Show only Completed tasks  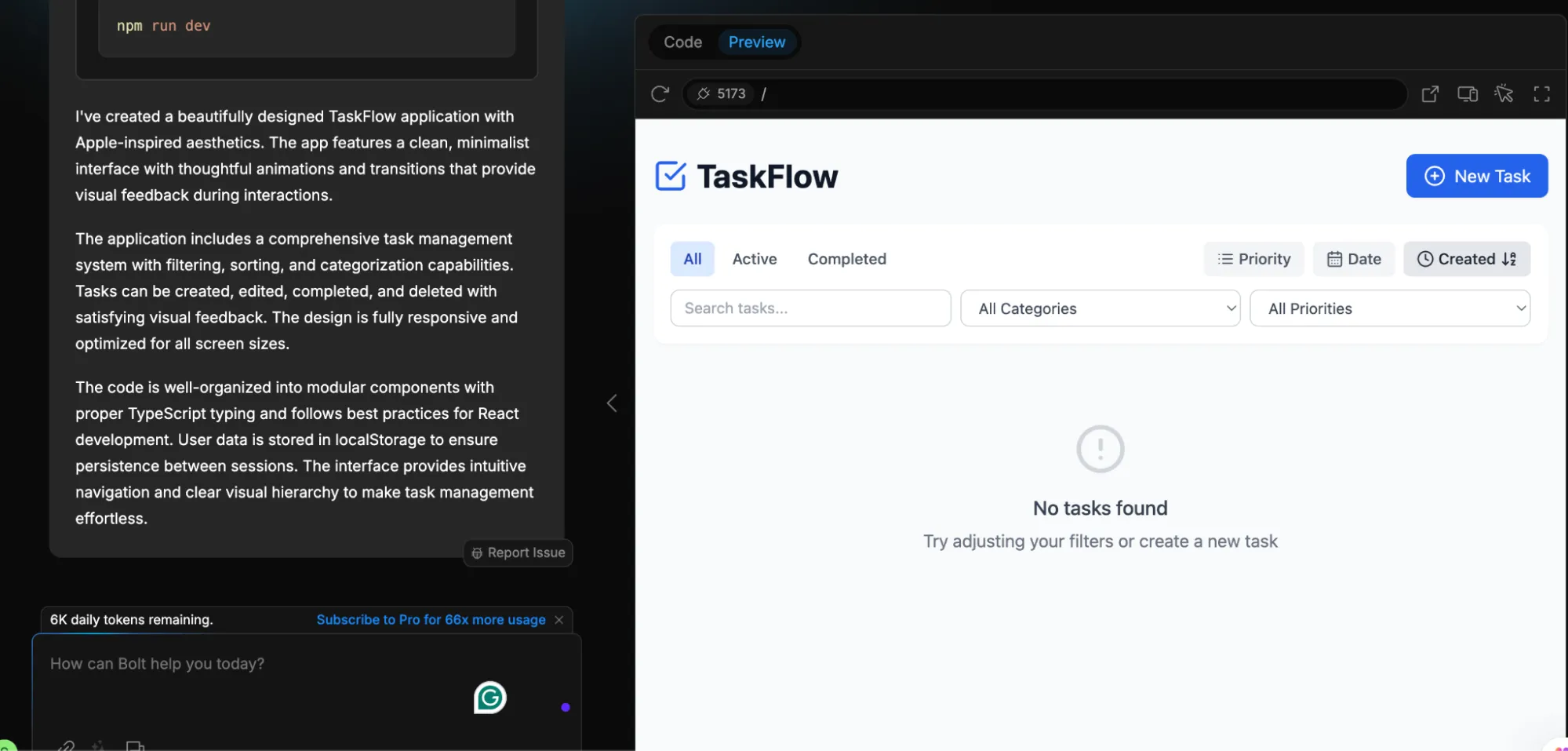coord(846,259)
